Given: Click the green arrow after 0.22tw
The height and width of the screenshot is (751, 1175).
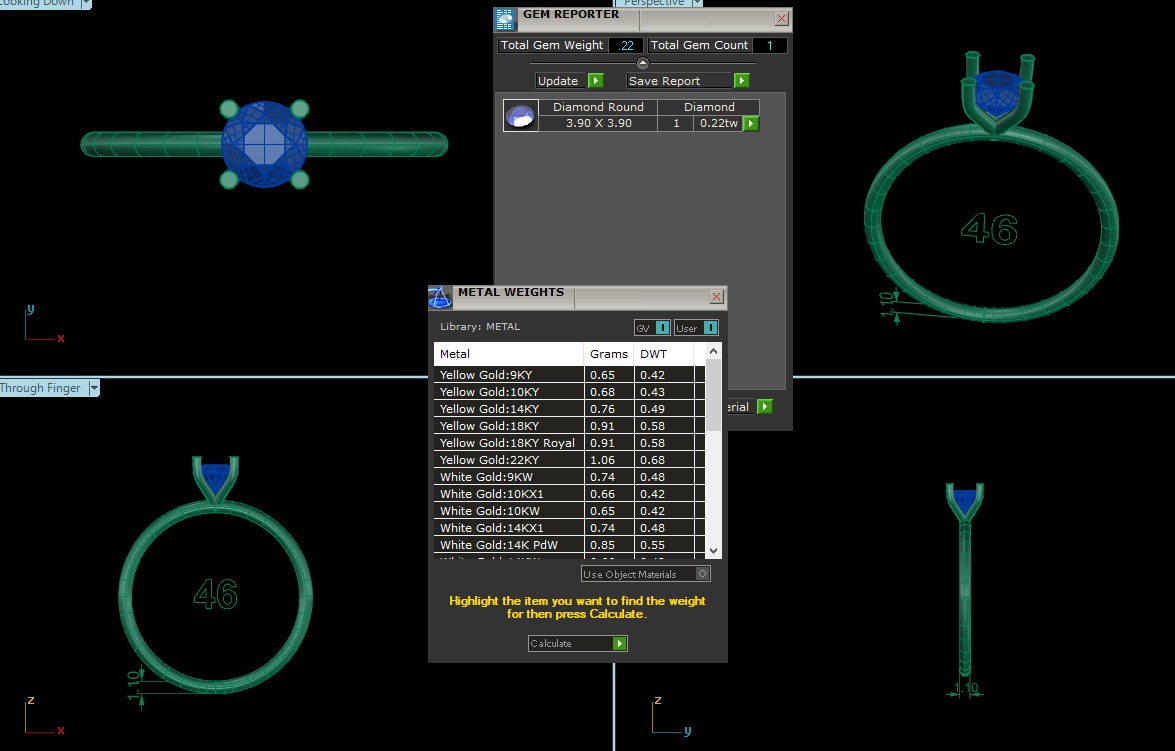Looking at the screenshot, I should pos(751,124).
